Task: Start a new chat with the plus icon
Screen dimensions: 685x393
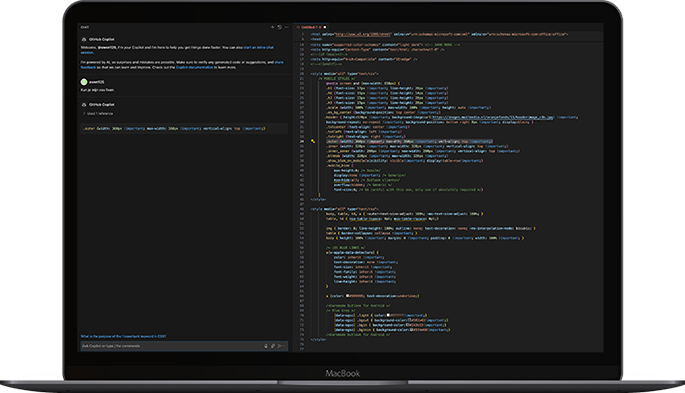Action: click(x=273, y=27)
